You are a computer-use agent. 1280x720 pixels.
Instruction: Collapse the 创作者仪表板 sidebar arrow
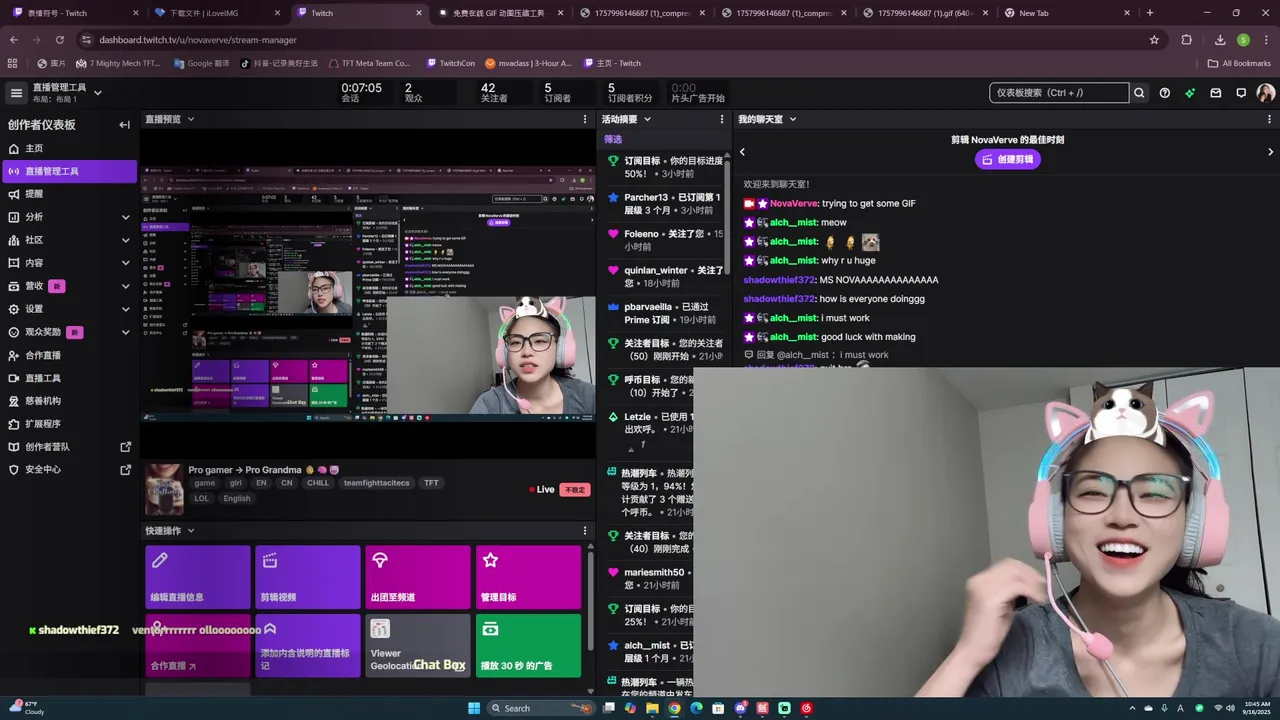[x=124, y=125]
